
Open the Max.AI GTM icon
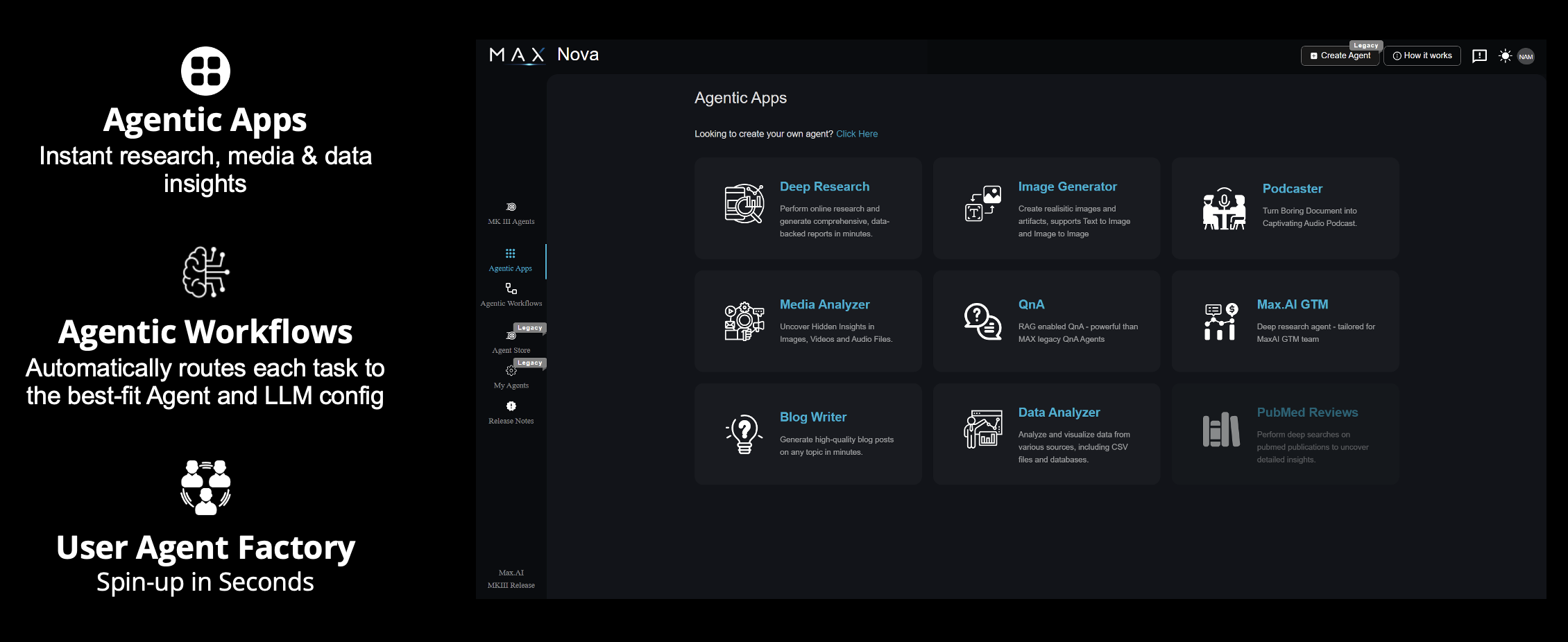pos(1220,322)
